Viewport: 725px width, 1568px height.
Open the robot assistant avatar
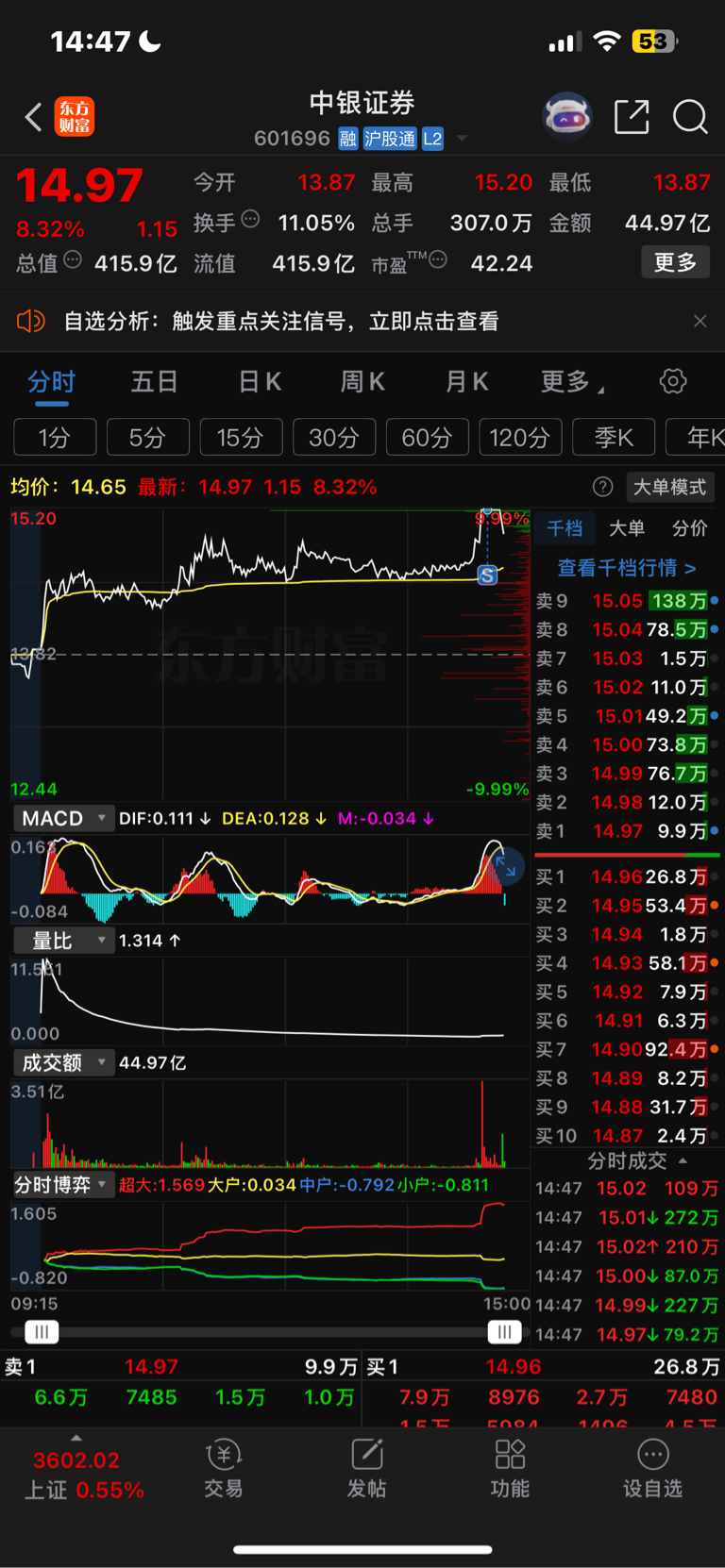[567, 117]
